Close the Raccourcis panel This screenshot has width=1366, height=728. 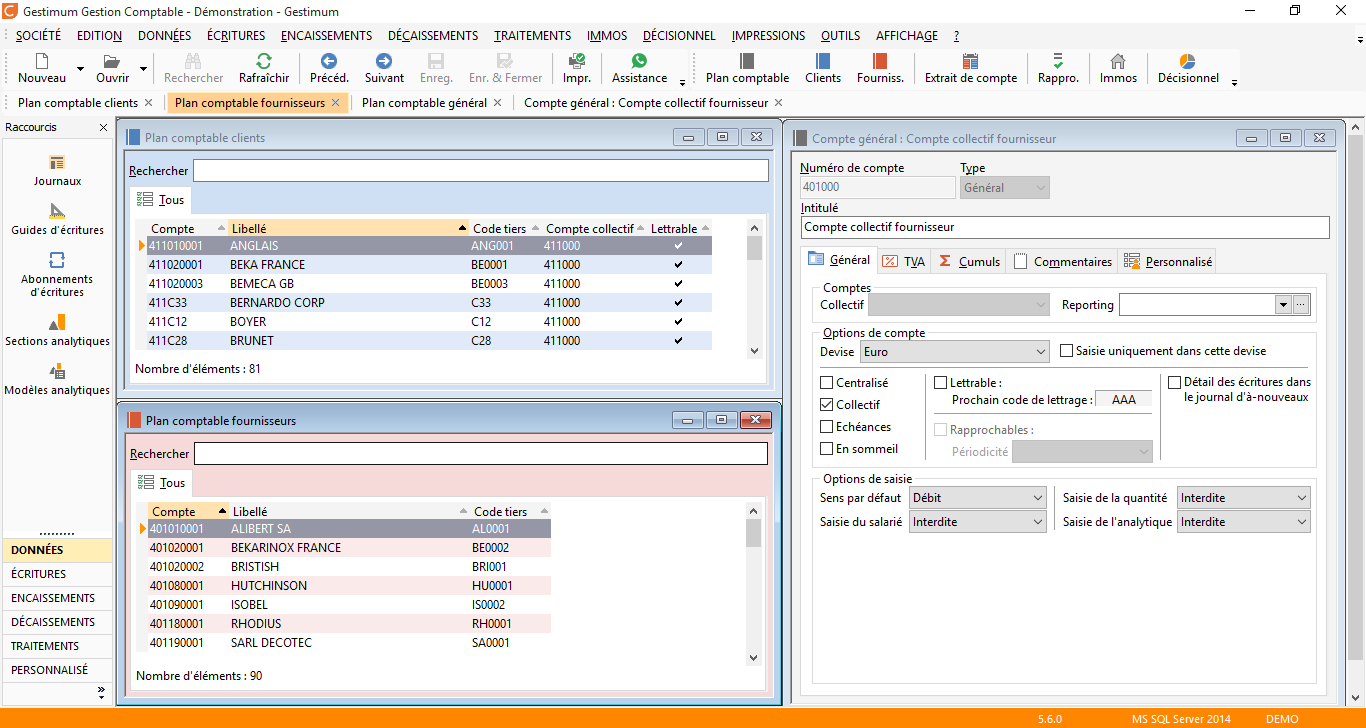103,128
